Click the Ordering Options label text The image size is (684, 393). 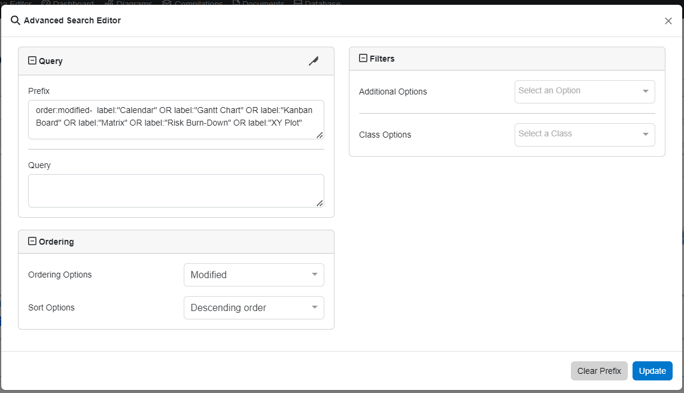[60, 275]
